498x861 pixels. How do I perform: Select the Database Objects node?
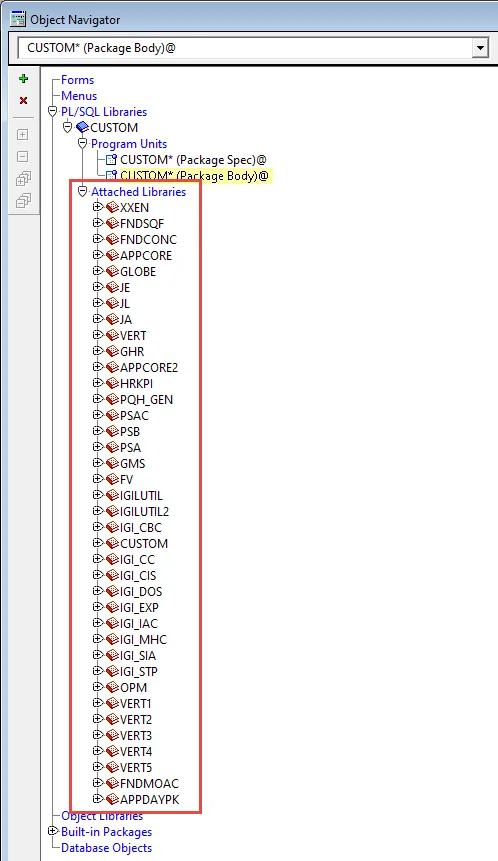click(x=107, y=847)
